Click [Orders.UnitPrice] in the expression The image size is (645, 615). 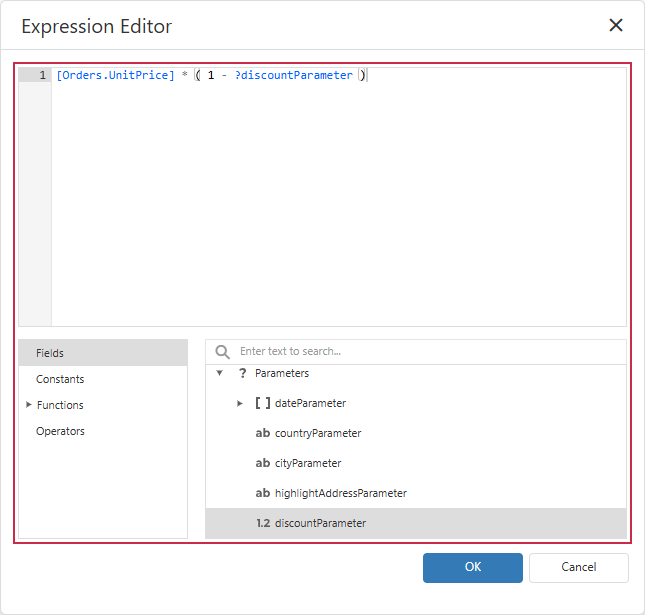pyautogui.click(x=115, y=75)
